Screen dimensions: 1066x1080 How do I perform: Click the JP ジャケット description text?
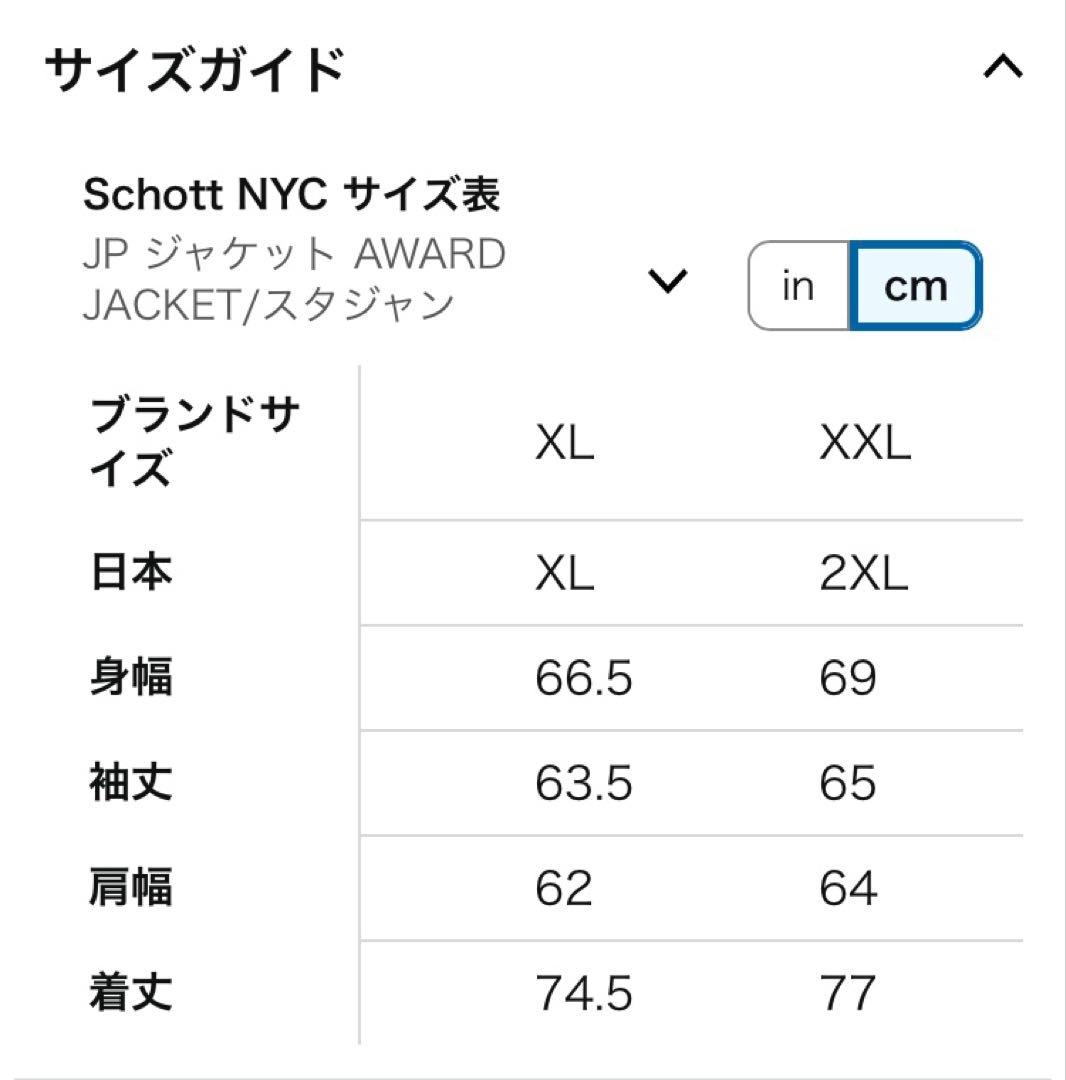(x=295, y=278)
